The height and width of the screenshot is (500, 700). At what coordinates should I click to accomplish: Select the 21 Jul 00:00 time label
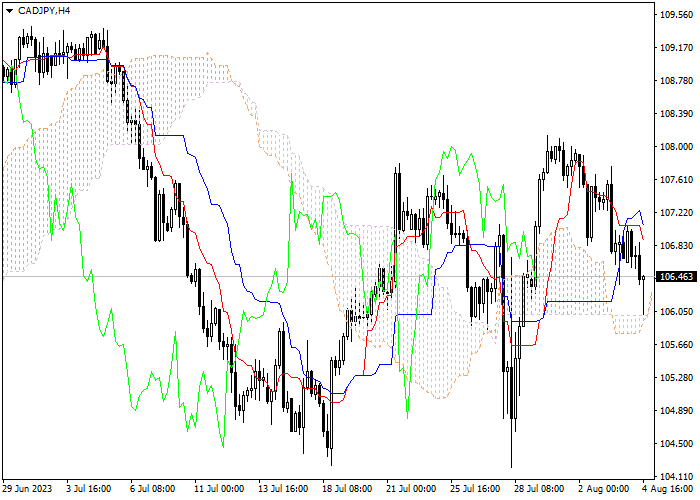pos(412,488)
